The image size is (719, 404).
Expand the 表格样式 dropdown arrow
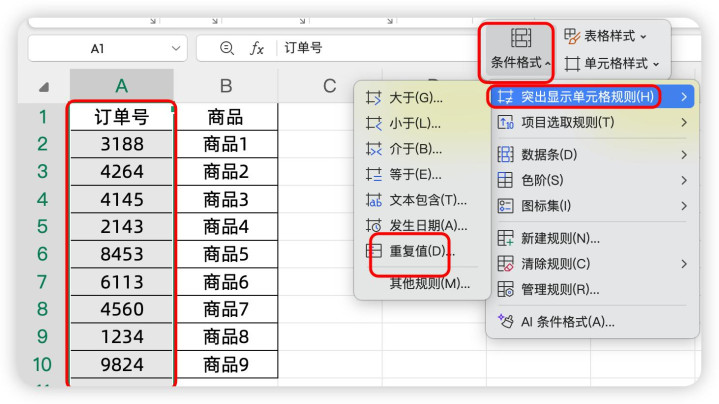(643, 37)
